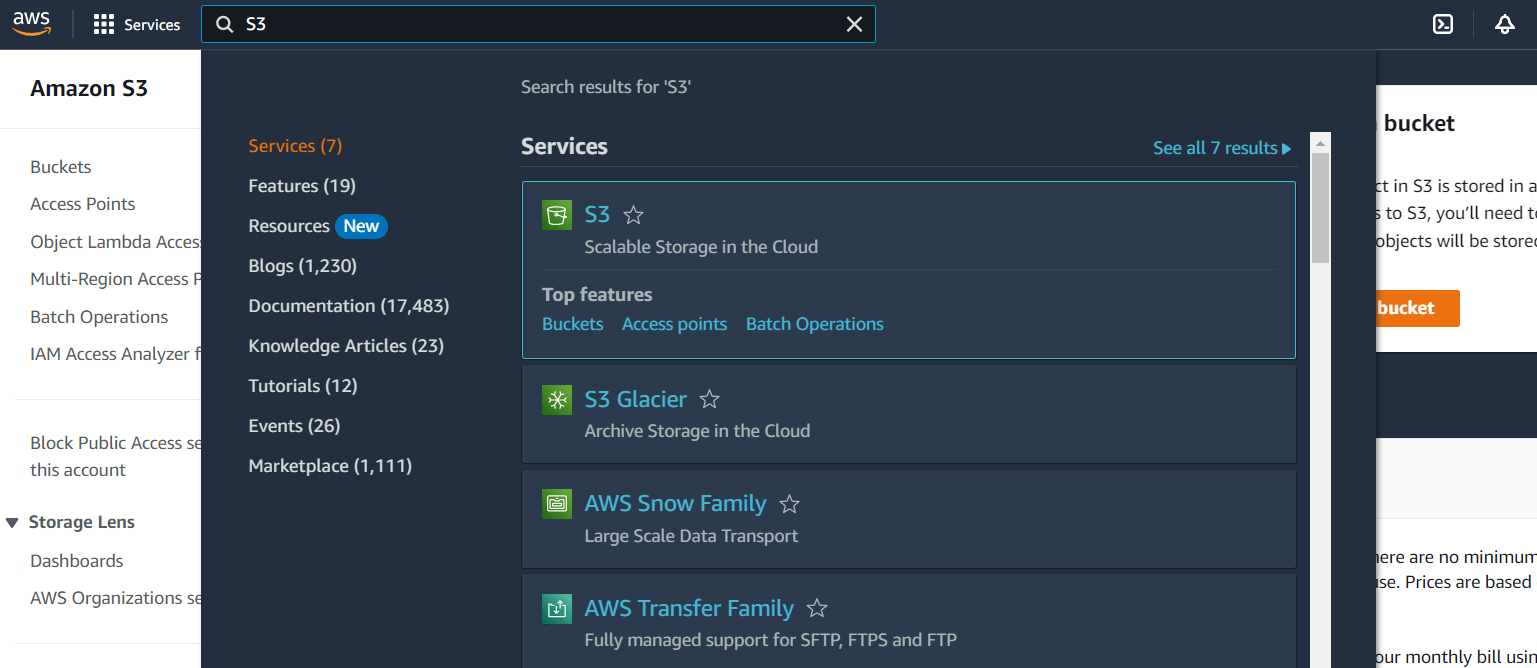This screenshot has height=668, width=1537.
Task: Click the AWS home logo
Action: [31, 22]
